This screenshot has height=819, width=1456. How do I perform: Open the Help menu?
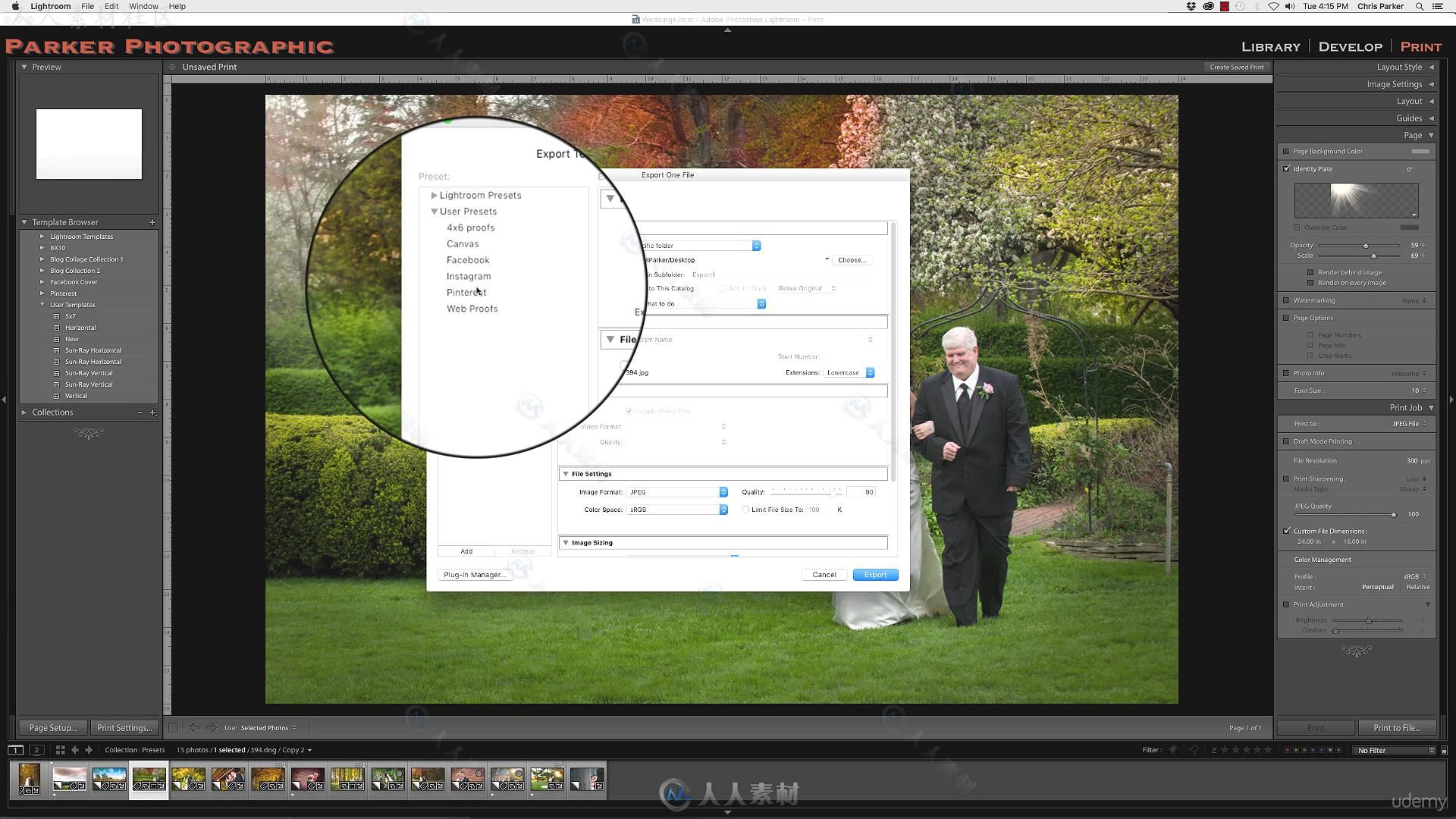[x=177, y=6]
